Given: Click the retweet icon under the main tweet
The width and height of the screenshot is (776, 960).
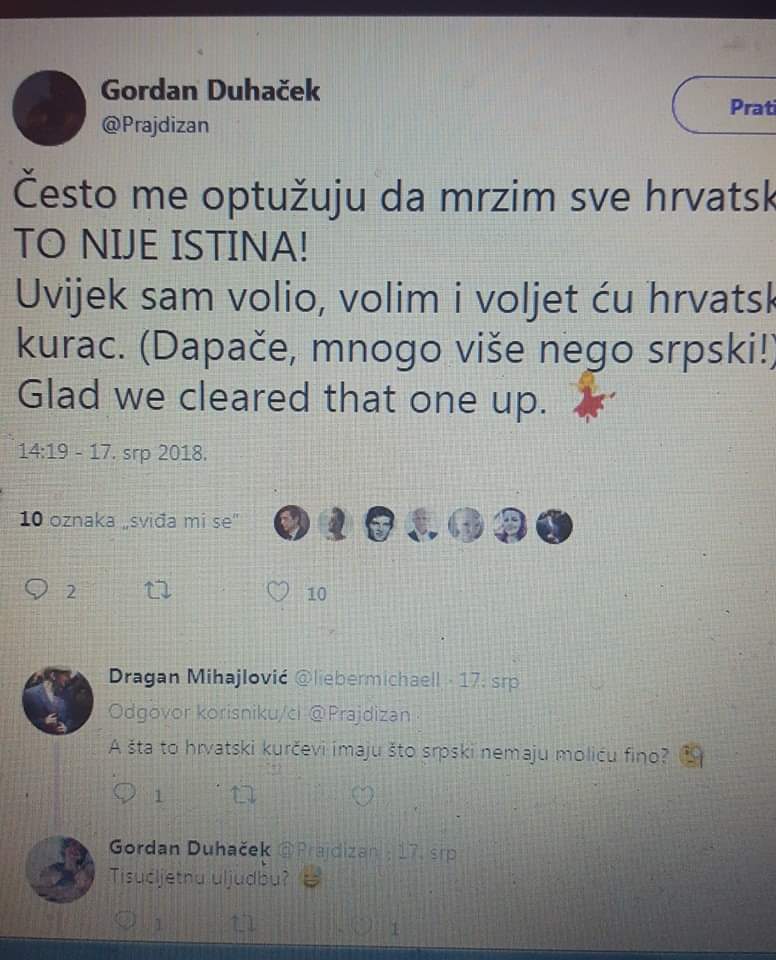Looking at the screenshot, I should (x=157, y=590).
